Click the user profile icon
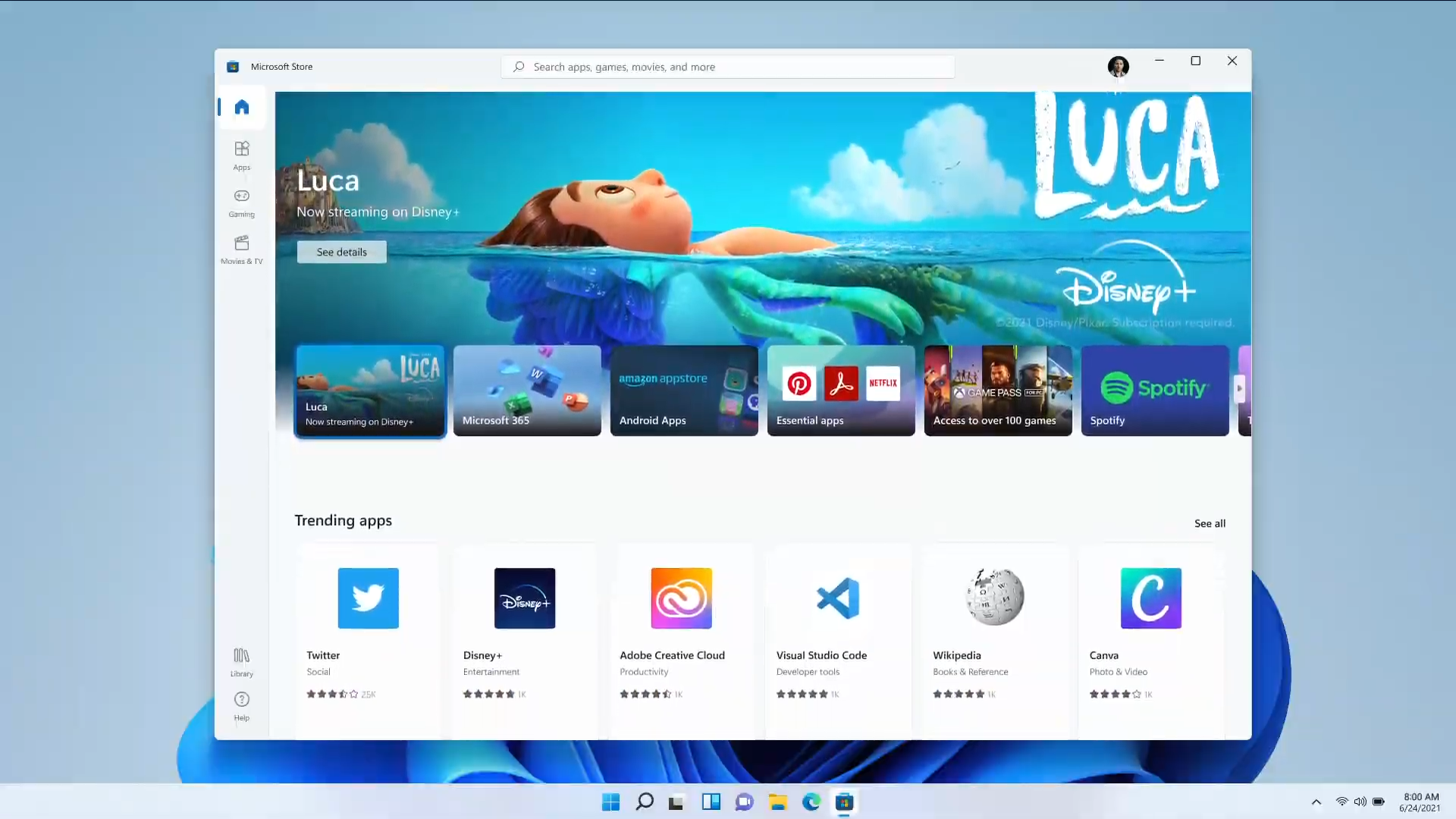Viewport: 1456px width, 819px height. pyautogui.click(x=1118, y=66)
